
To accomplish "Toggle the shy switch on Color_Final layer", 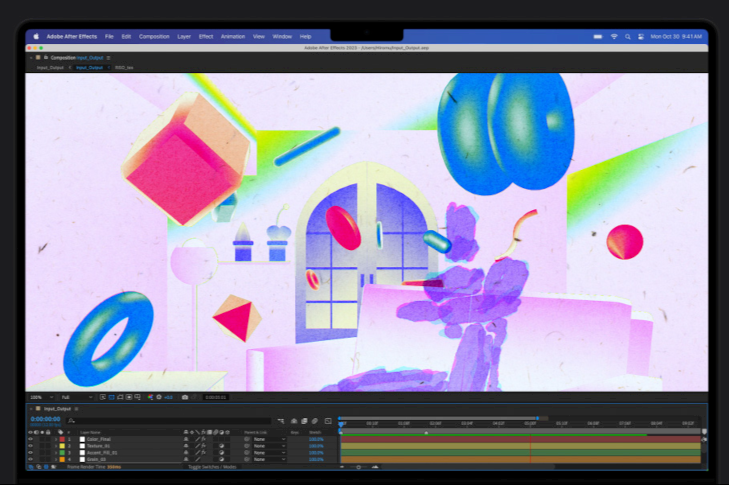I will 186,439.
